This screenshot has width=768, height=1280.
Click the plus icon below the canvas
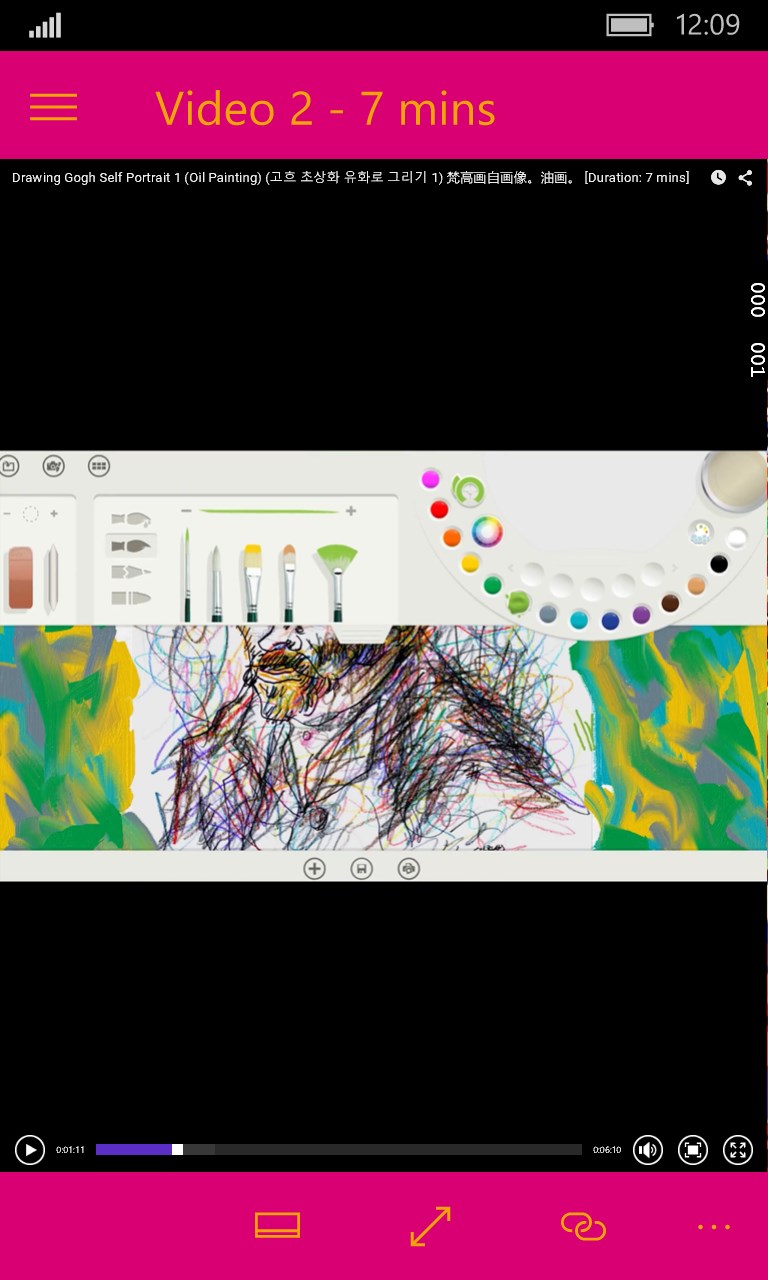point(314,868)
